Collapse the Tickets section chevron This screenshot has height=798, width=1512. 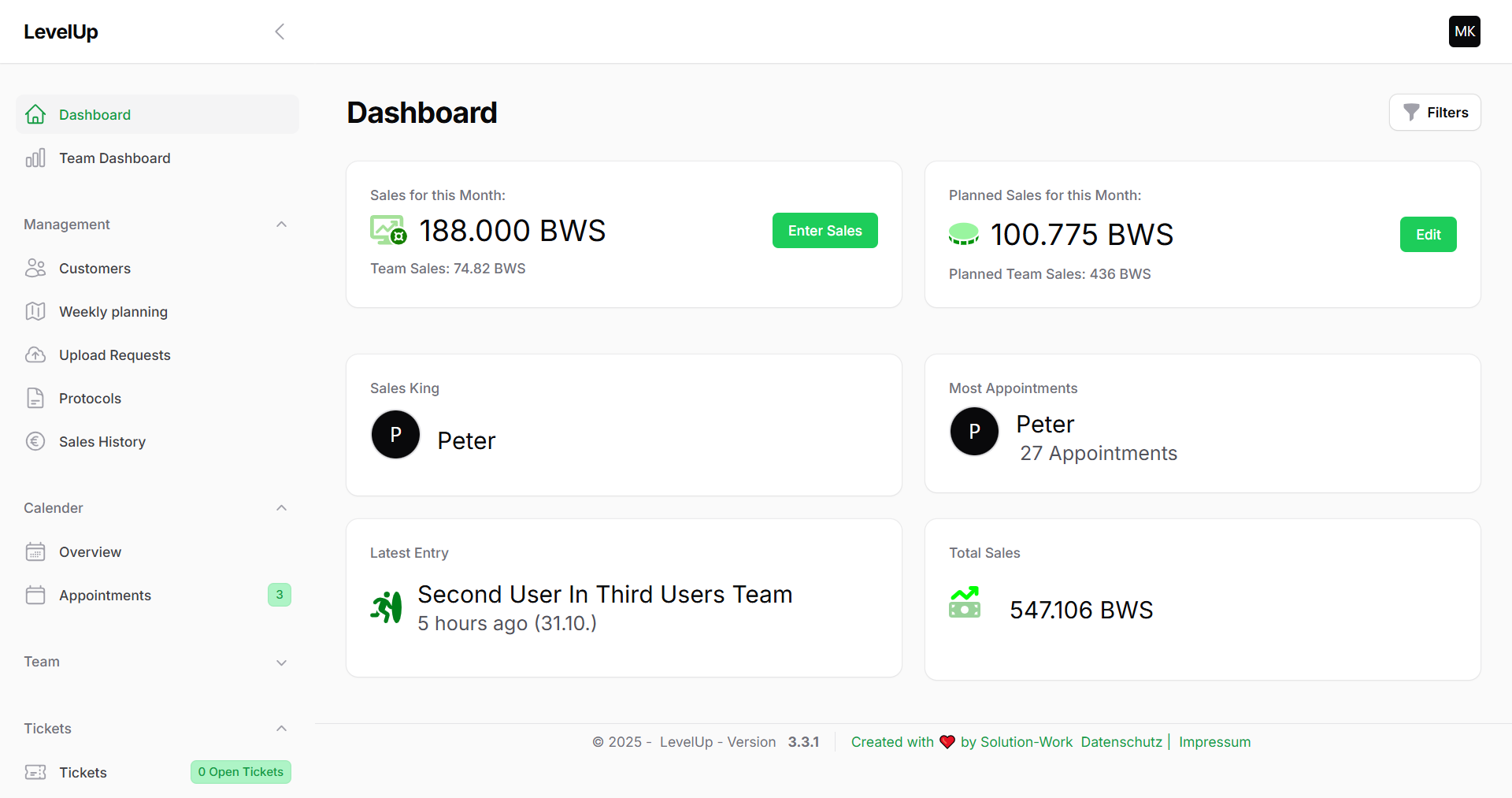tap(281, 729)
